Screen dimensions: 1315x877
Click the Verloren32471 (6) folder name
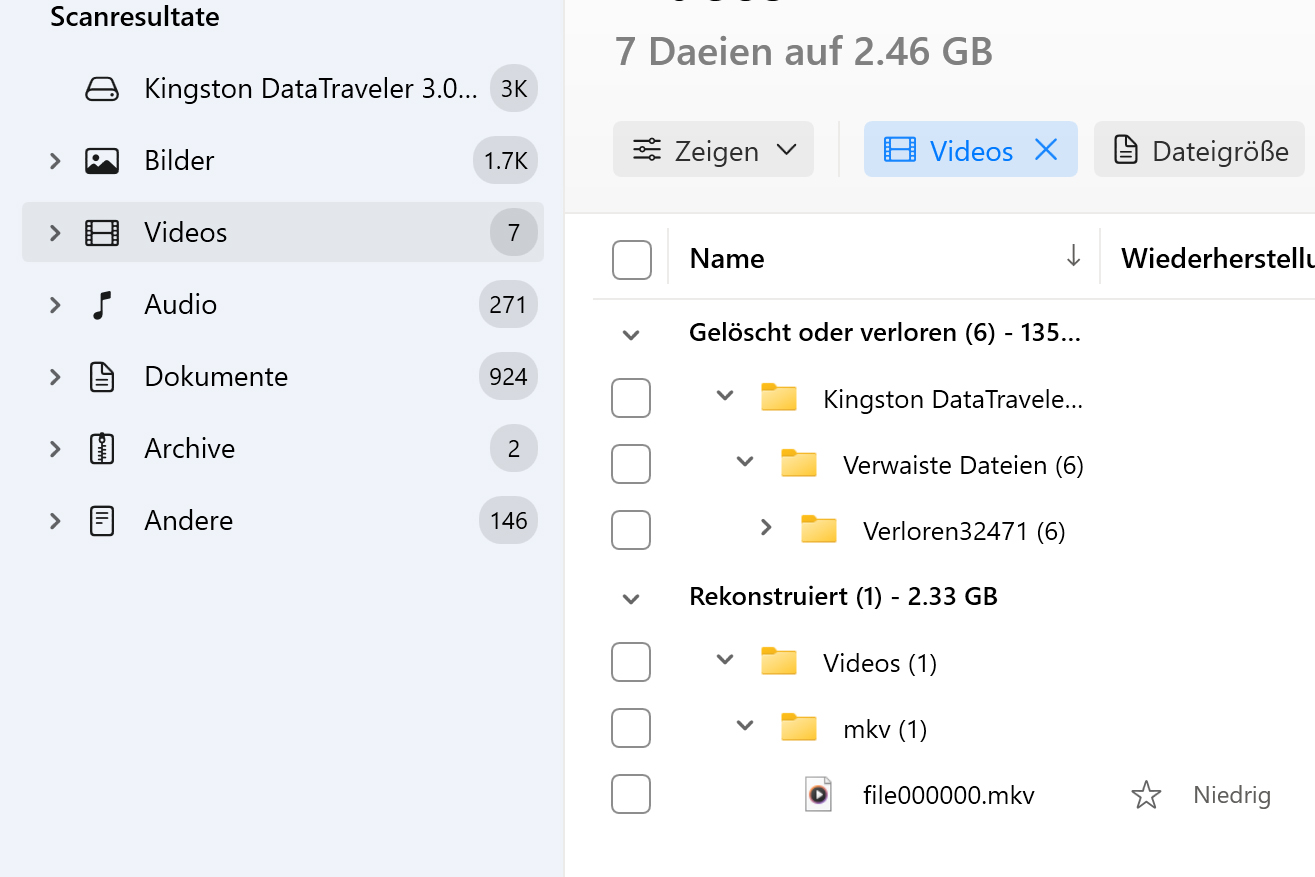point(964,531)
